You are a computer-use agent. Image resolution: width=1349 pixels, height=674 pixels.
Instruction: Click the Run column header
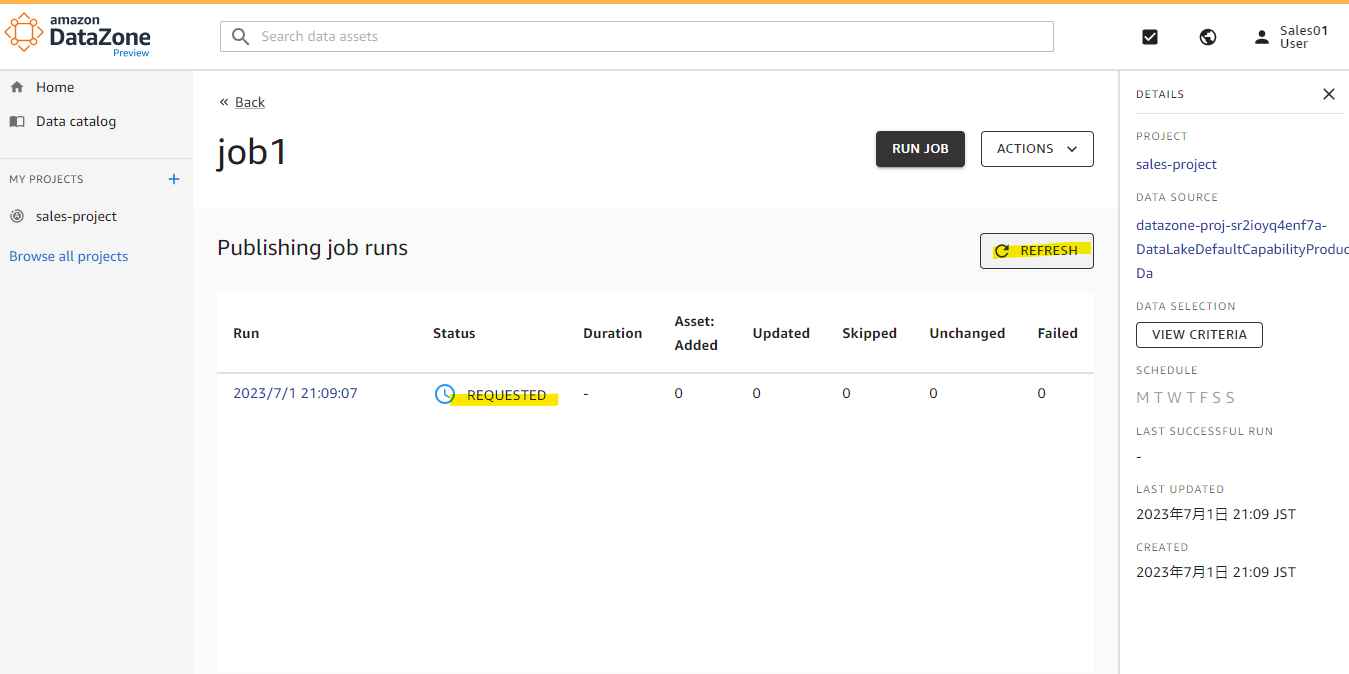(x=246, y=333)
